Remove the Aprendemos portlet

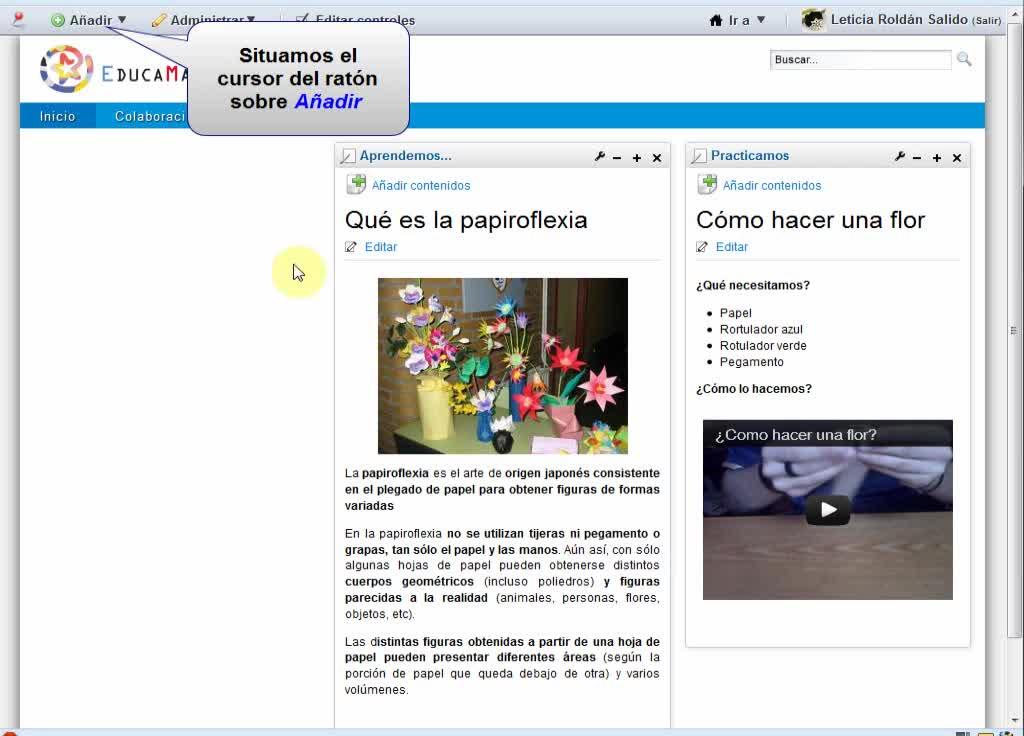pyautogui.click(x=657, y=158)
